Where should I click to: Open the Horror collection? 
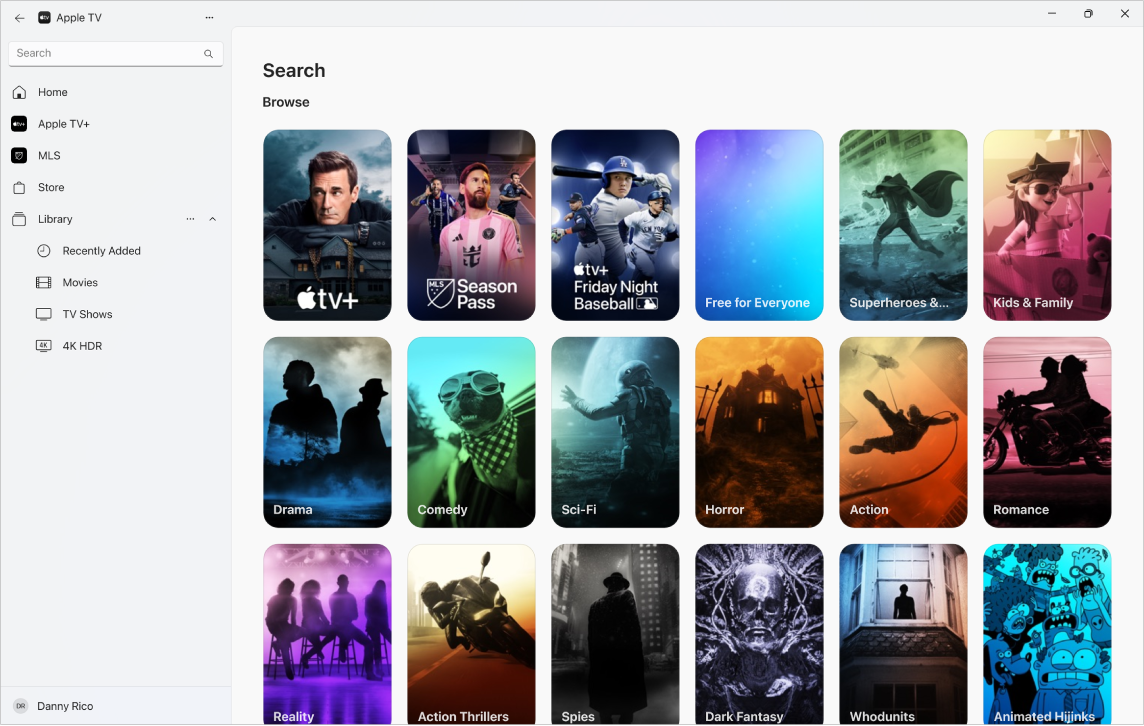click(x=759, y=432)
